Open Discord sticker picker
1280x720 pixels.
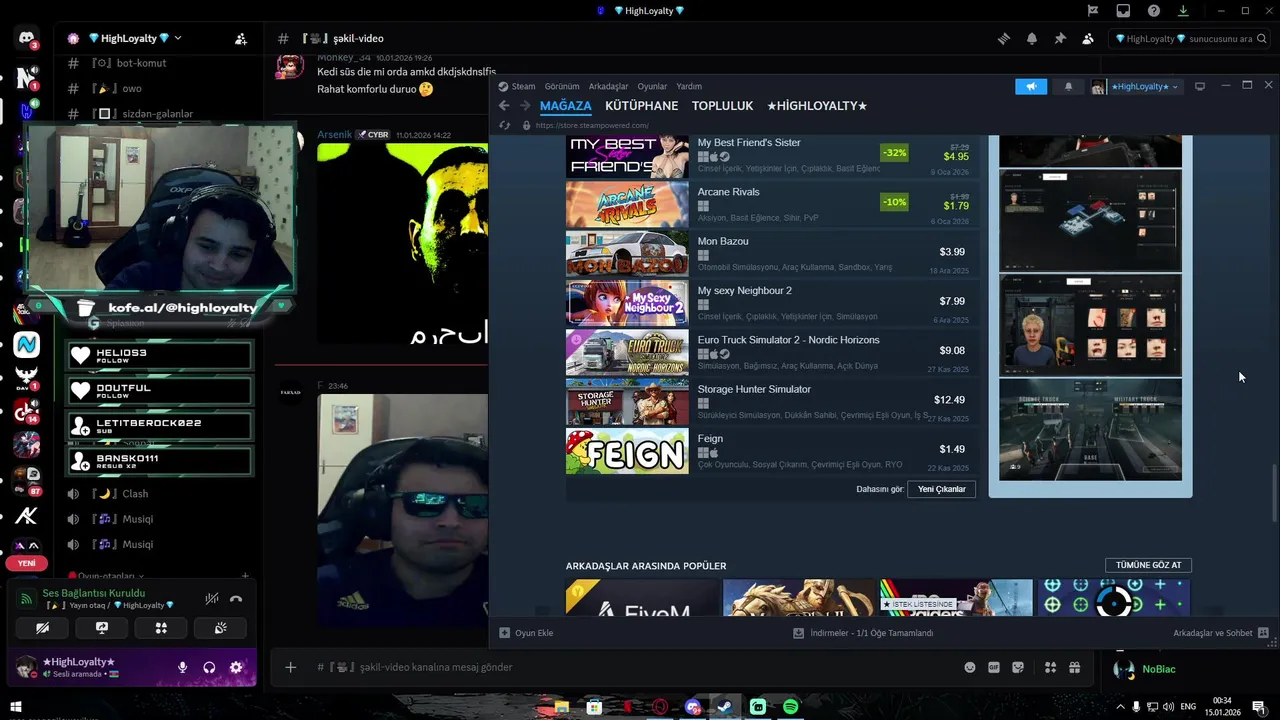coord(1018,667)
